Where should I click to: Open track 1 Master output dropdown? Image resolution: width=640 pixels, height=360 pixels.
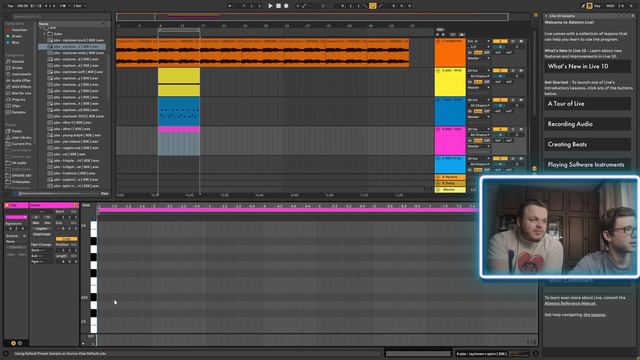478,58
